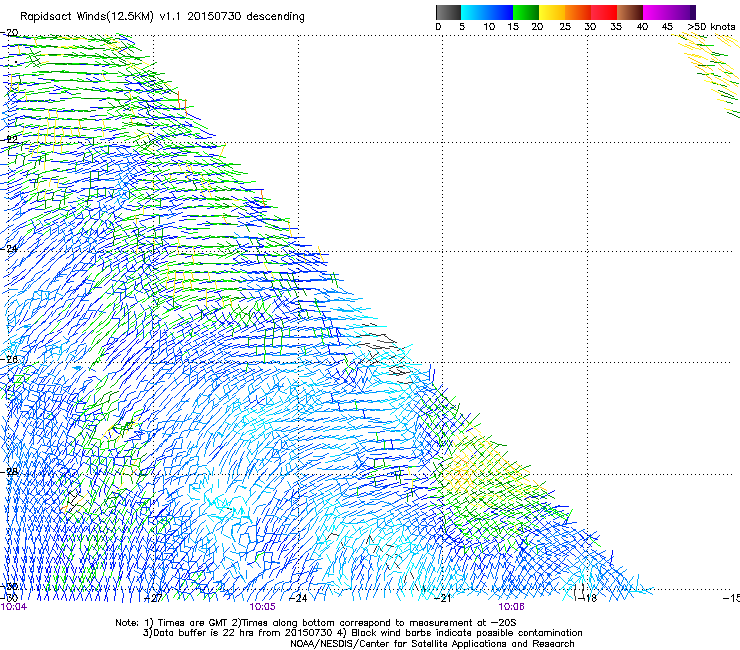Click the gray 0-5 knots color bar segment
This screenshot has width=740, height=650.
[x=448, y=12]
